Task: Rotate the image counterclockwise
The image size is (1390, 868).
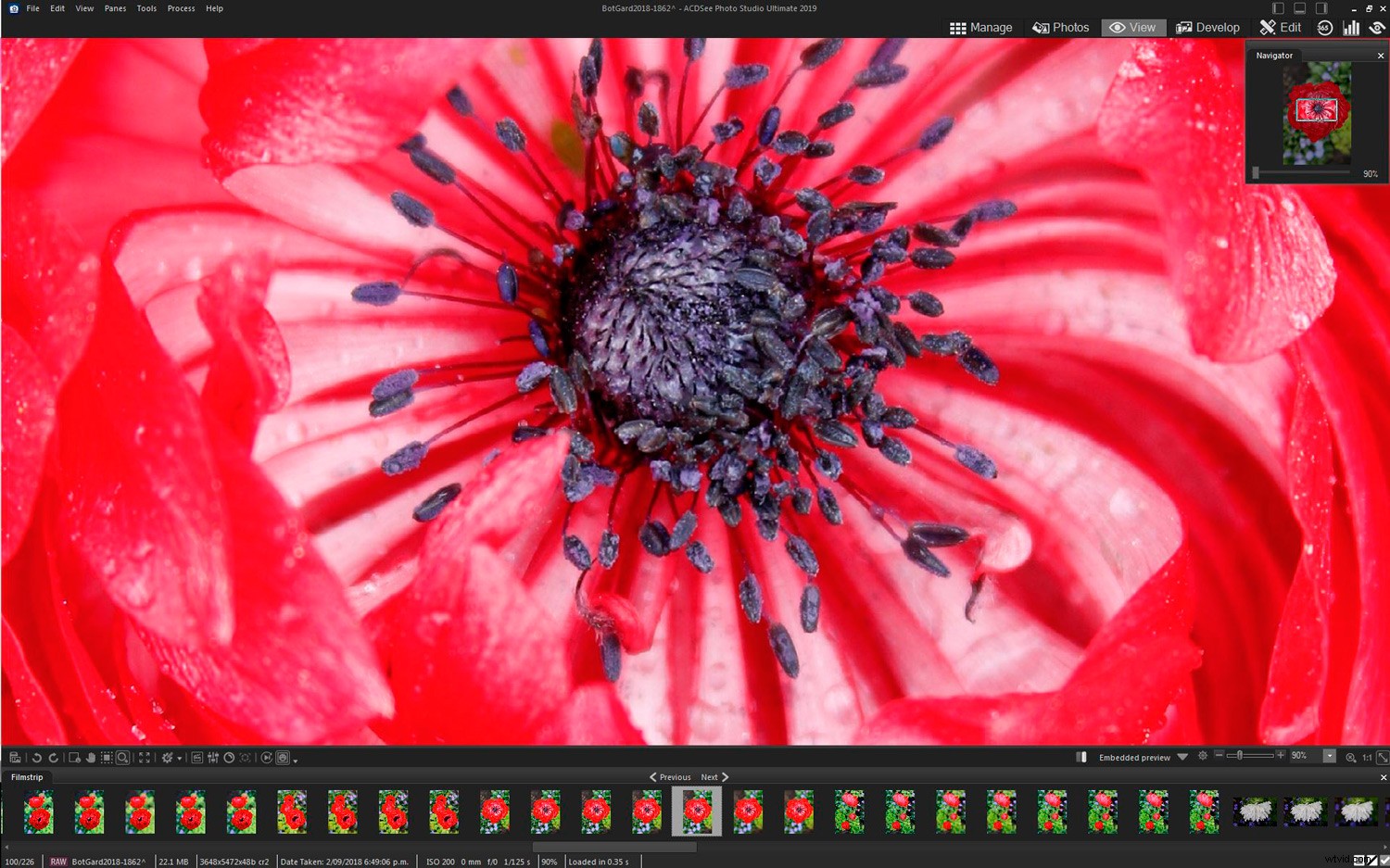Action: point(37,758)
